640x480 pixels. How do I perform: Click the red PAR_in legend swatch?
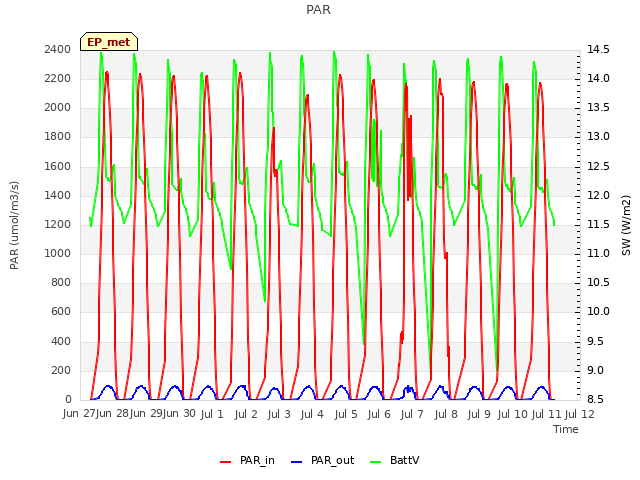[x=226, y=462]
